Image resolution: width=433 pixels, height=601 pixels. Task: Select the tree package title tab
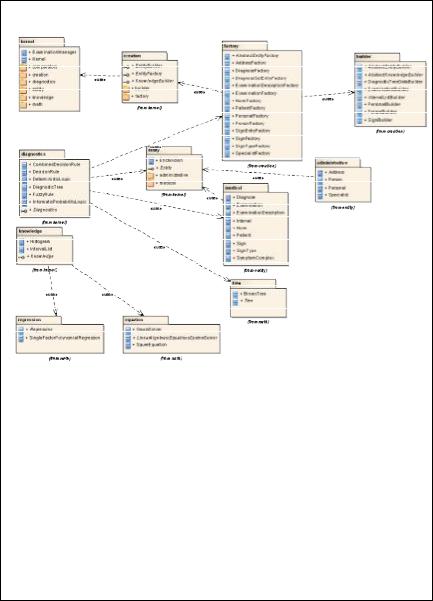coord(253,284)
